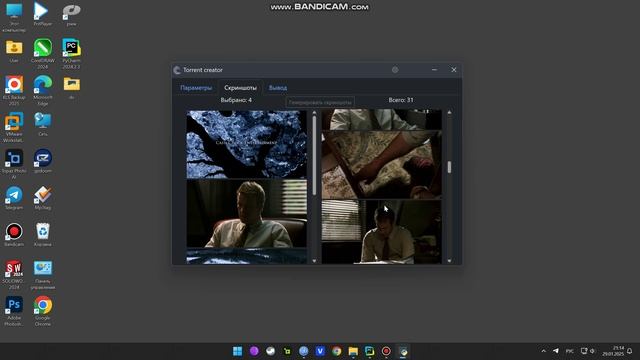Open Панель управления desktop icon
The image size is (640, 360).
[42, 274]
